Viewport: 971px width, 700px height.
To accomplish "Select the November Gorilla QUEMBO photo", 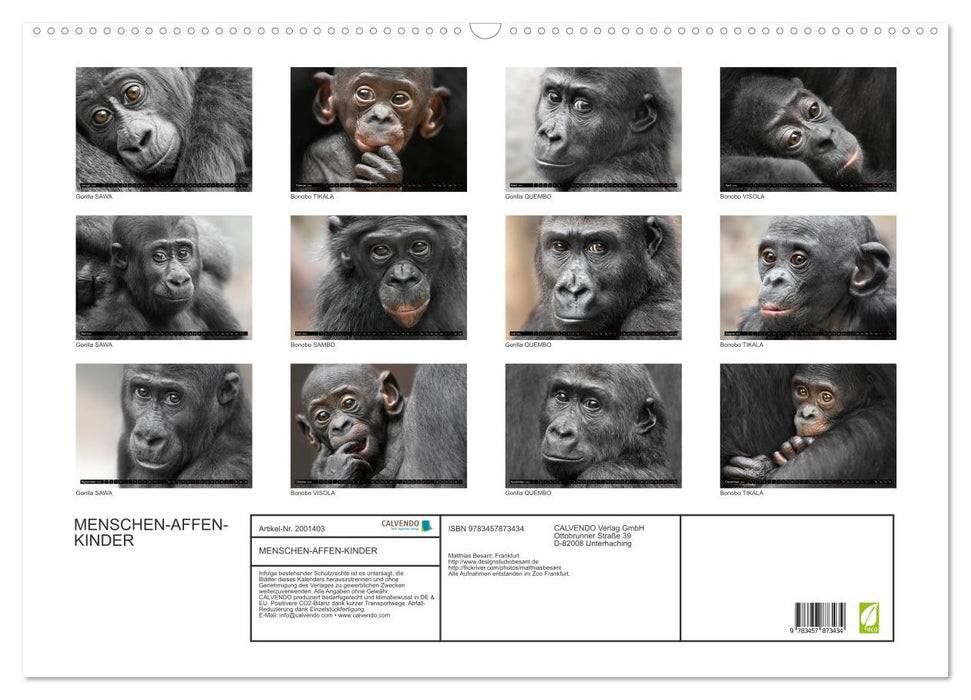I will point(593,425).
